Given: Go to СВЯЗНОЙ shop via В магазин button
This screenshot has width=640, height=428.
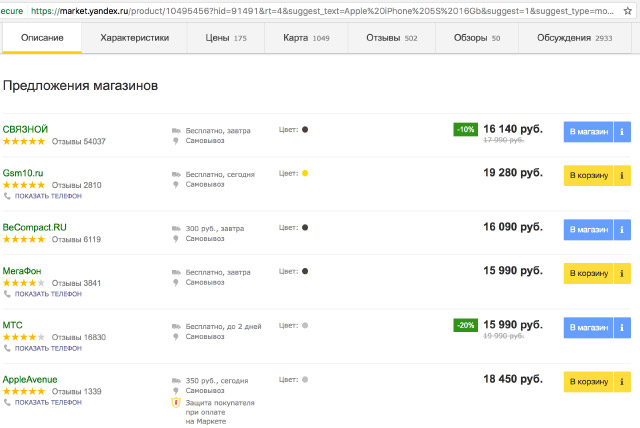Looking at the screenshot, I should pyautogui.click(x=589, y=132).
